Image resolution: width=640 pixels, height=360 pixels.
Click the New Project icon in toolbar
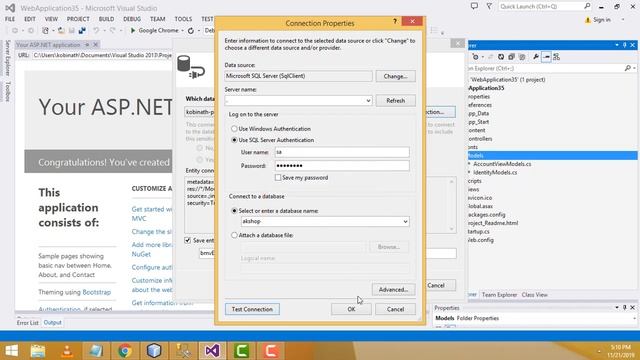point(45,31)
